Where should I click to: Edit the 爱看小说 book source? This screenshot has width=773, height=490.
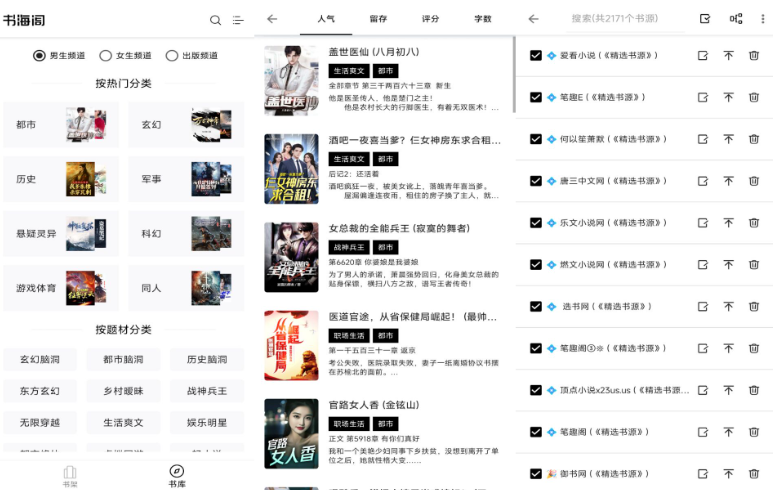(703, 56)
